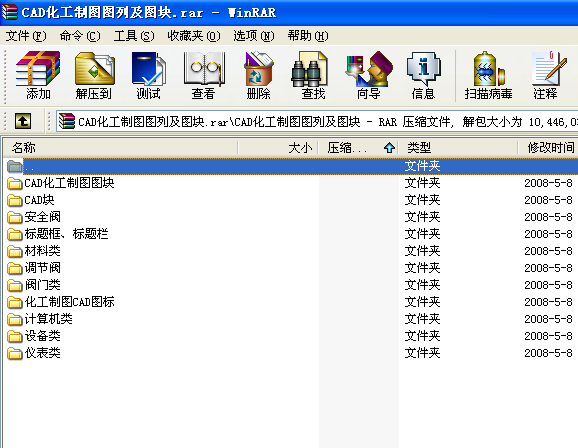The height and width of the screenshot is (448, 578).
Task: Select the 标题框、标题栏 folder name
Action: tap(66, 234)
